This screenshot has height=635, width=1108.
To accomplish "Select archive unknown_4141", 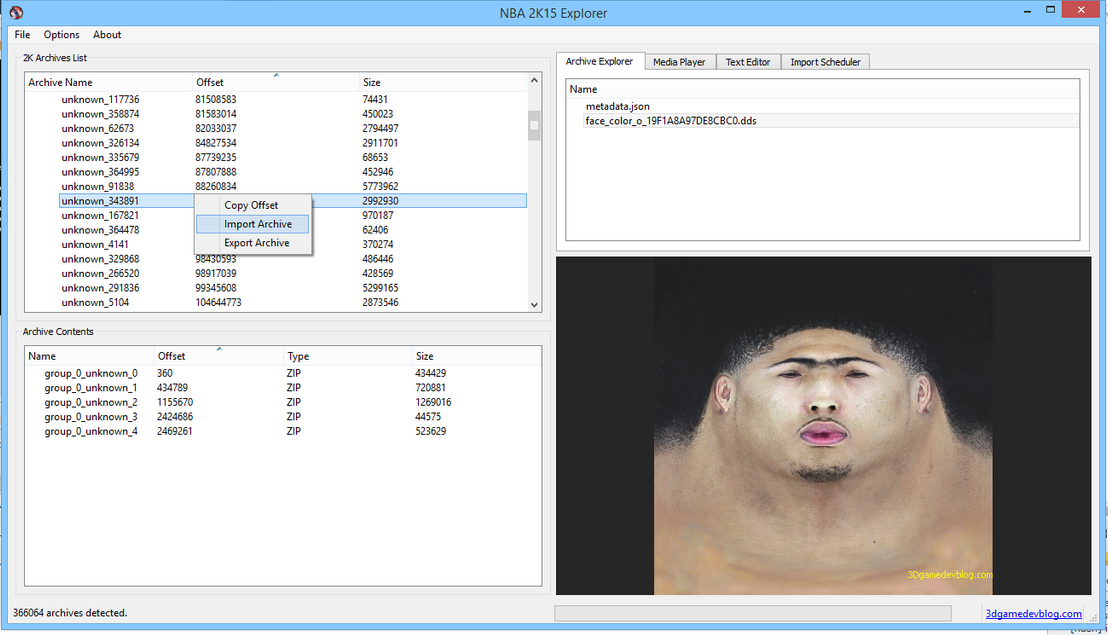I will (x=95, y=244).
